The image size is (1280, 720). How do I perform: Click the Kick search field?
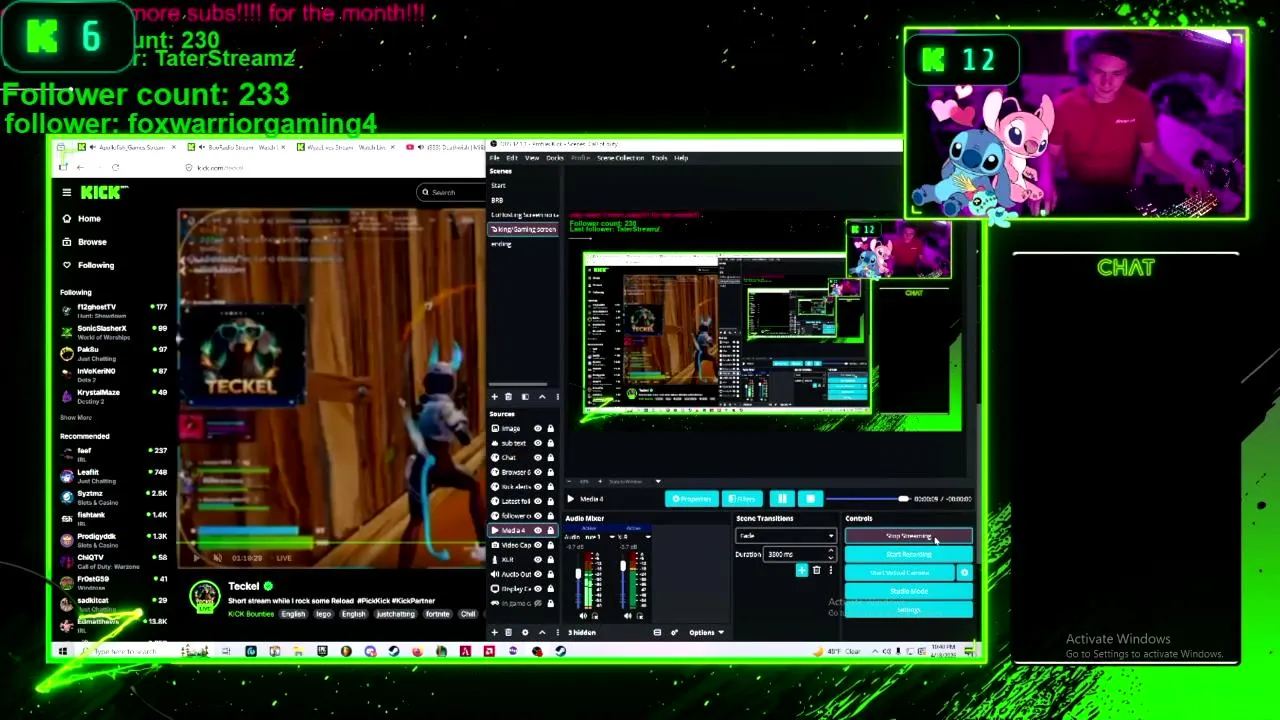click(452, 192)
